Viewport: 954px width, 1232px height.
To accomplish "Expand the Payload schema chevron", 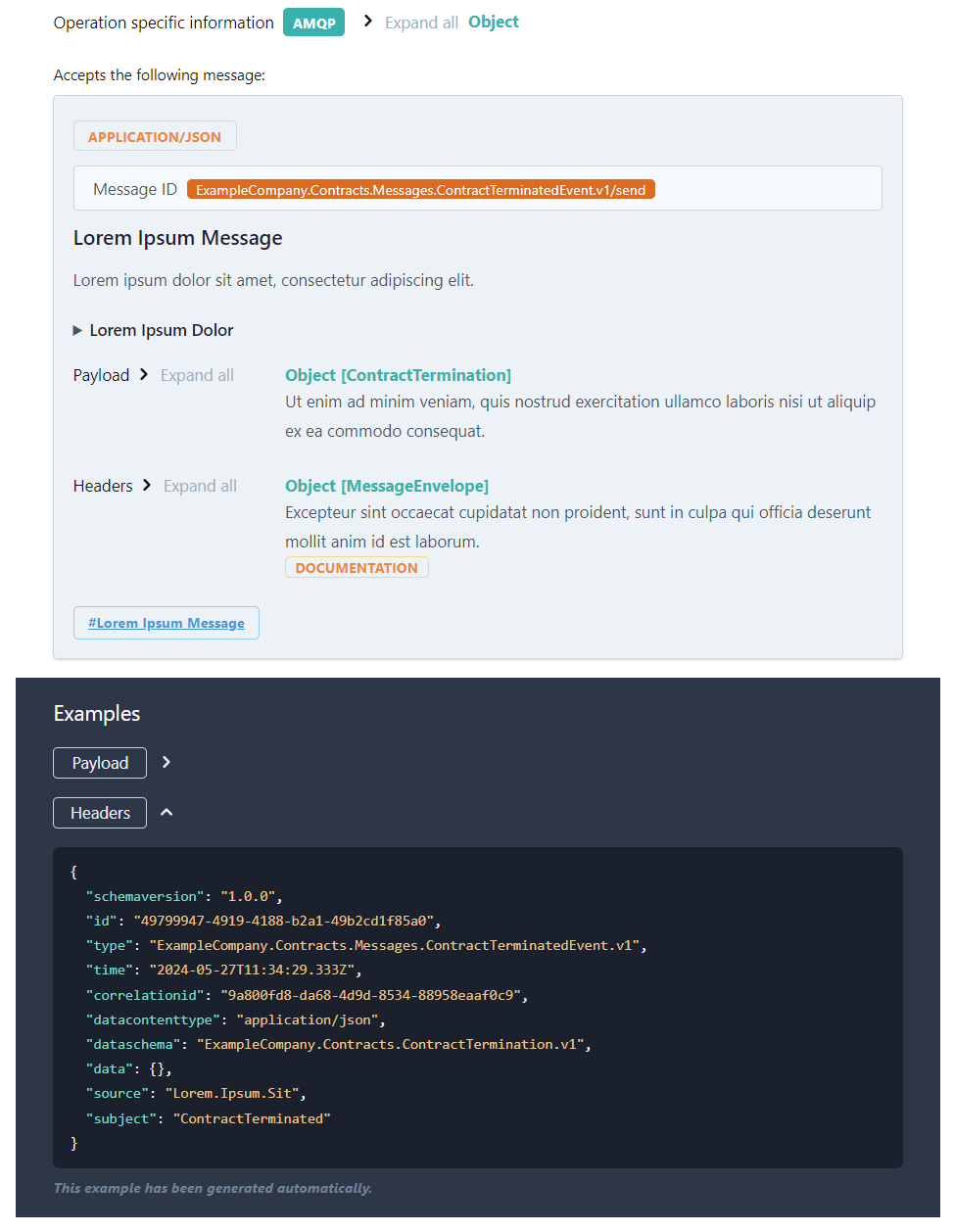I will pyautogui.click(x=144, y=374).
